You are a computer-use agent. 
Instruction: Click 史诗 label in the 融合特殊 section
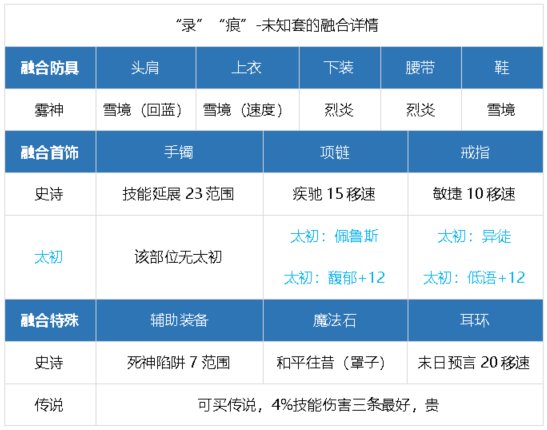click(x=49, y=363)
